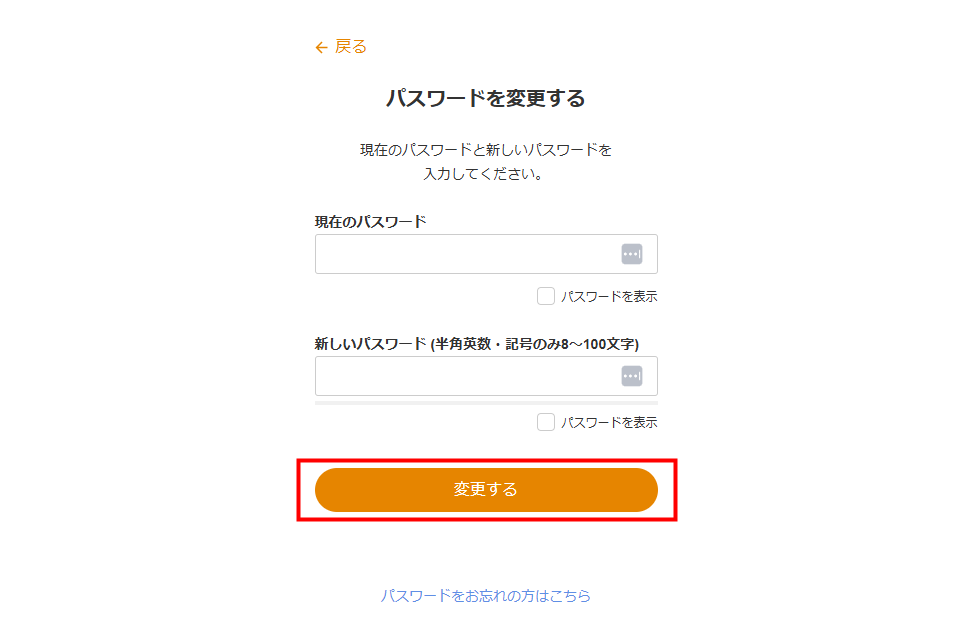Click the 入力してください。 instruction text
Viewport: 979px width, 628px height.
[x=485, y=174]
